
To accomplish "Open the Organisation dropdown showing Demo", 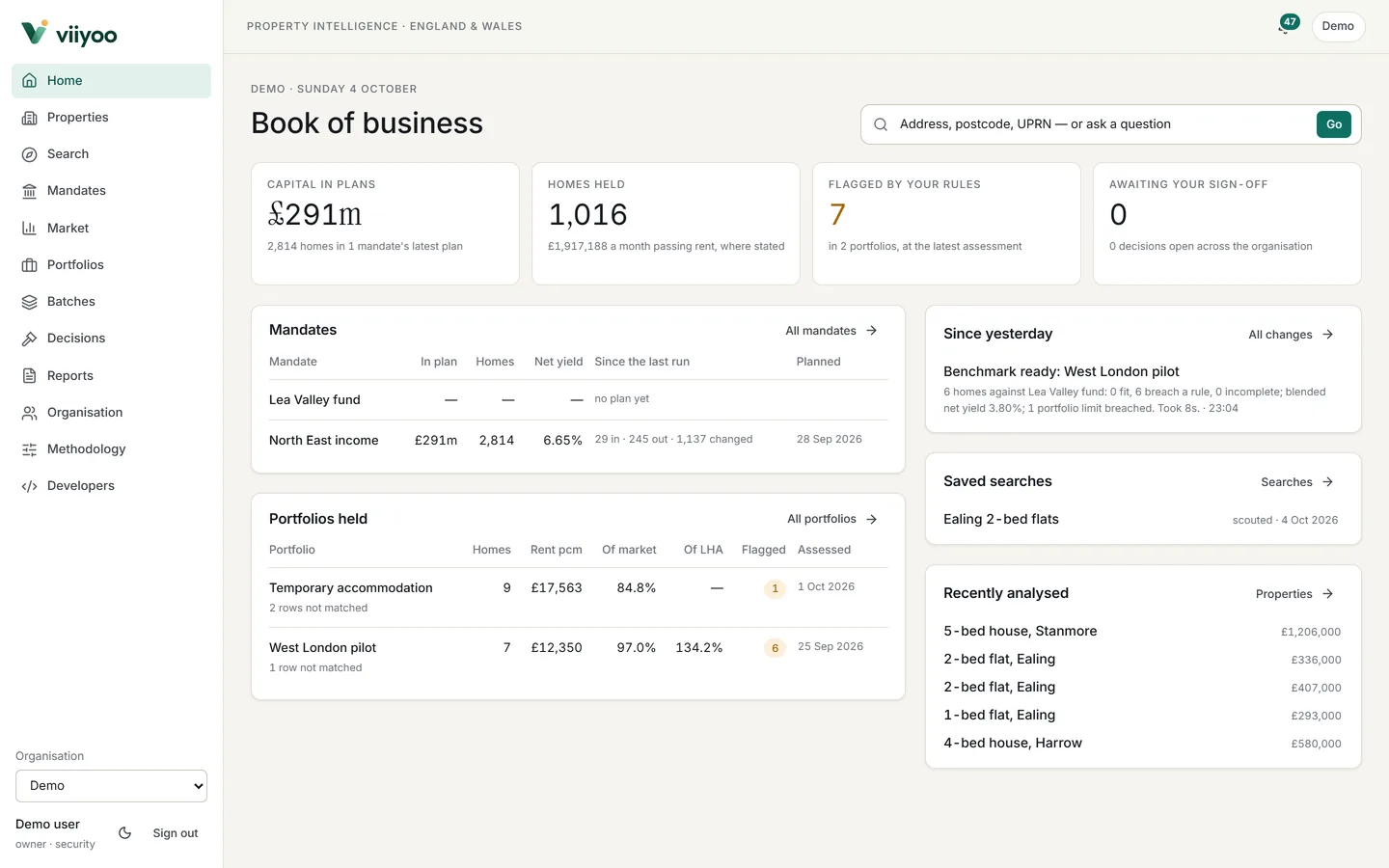I will click(111, 786).
